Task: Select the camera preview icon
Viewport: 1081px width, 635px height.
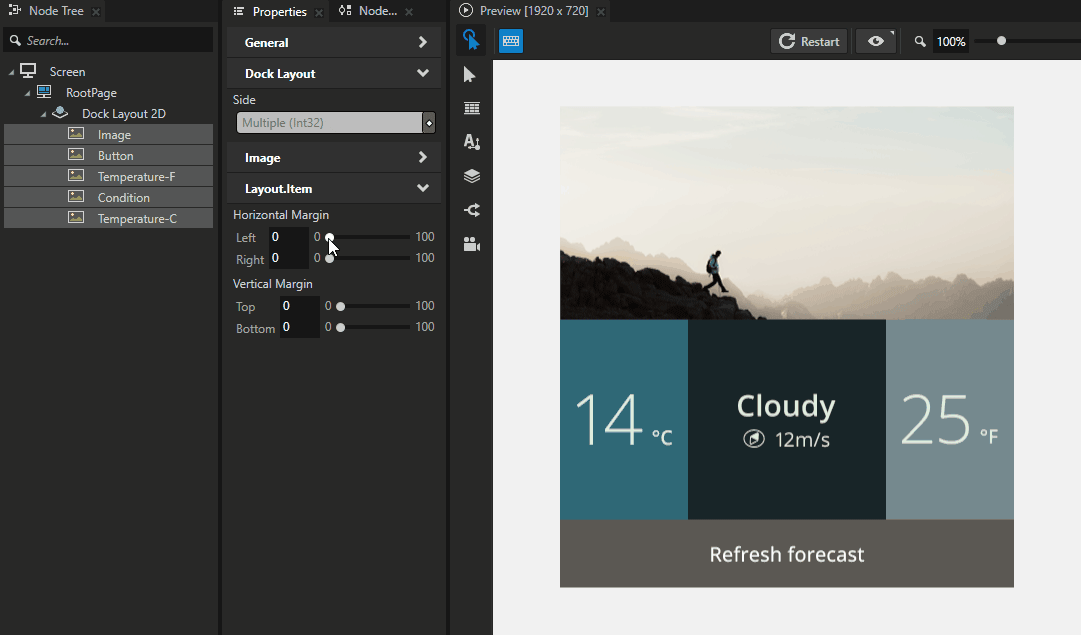Action: [471, 244]
